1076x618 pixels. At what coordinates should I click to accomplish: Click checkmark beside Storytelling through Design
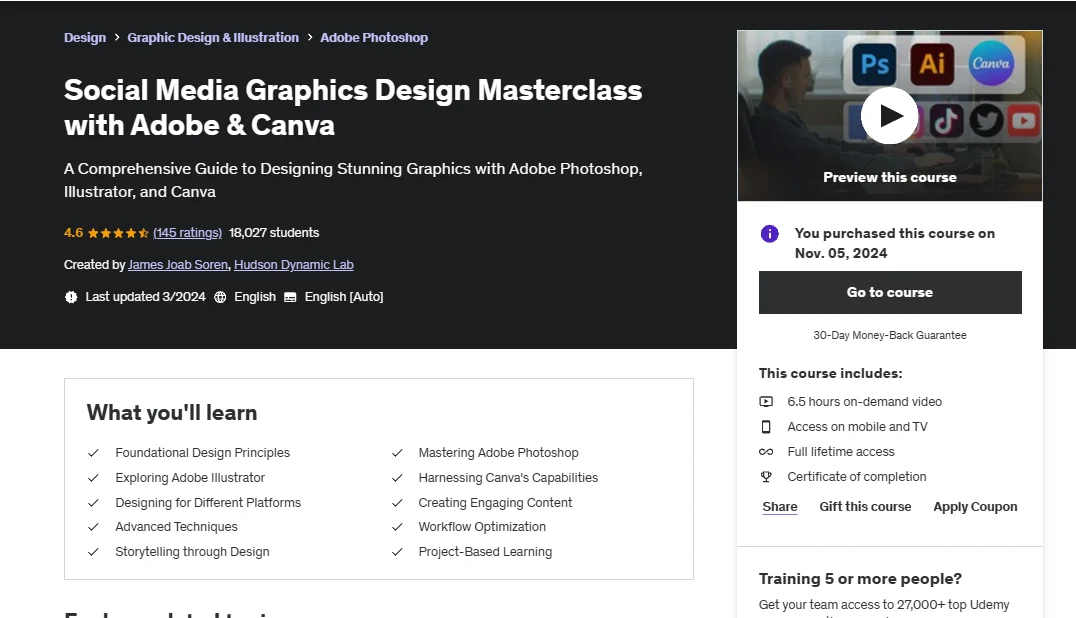click(x=93, y=551)
